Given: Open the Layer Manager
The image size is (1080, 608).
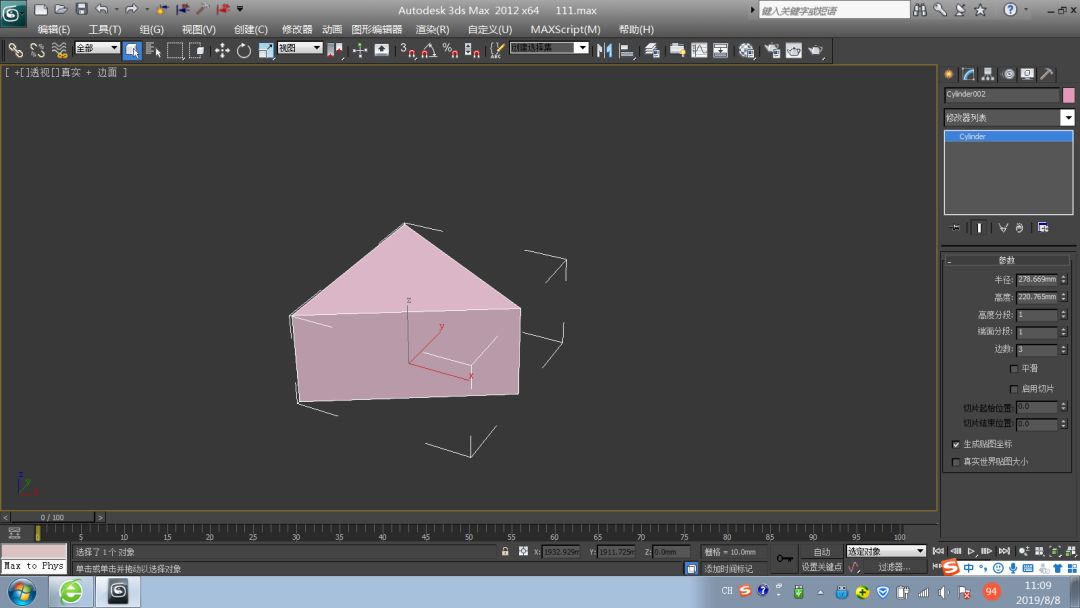Looking at the screenshot, I should coord(652,50).
